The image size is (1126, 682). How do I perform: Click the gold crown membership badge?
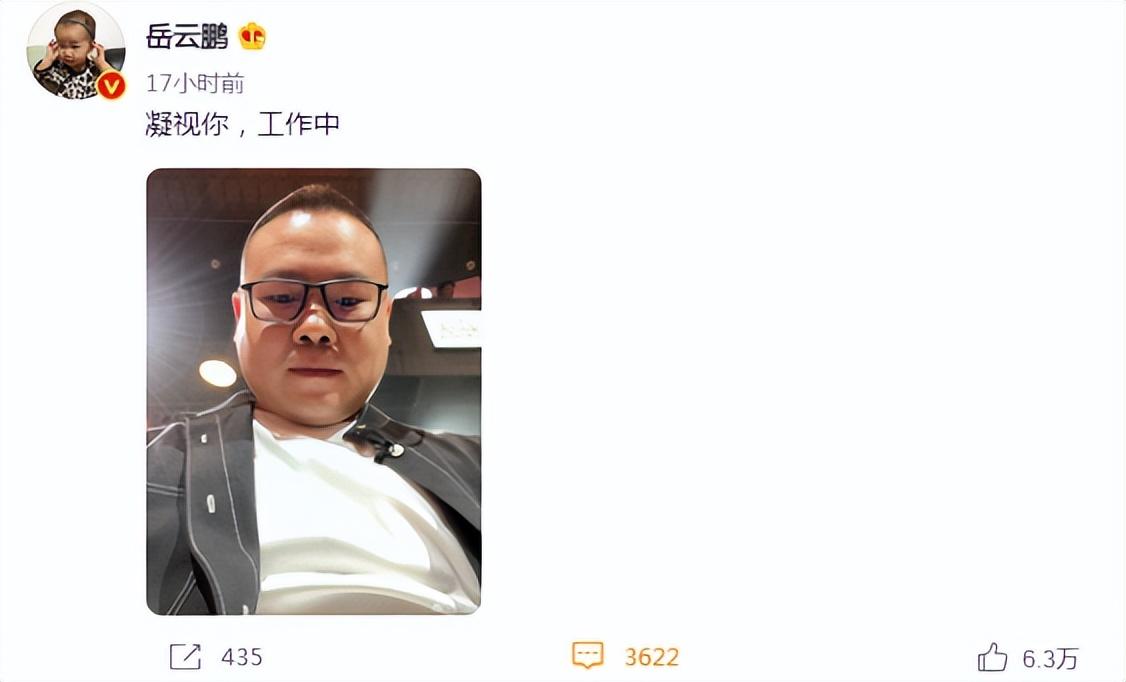[252, 36]
